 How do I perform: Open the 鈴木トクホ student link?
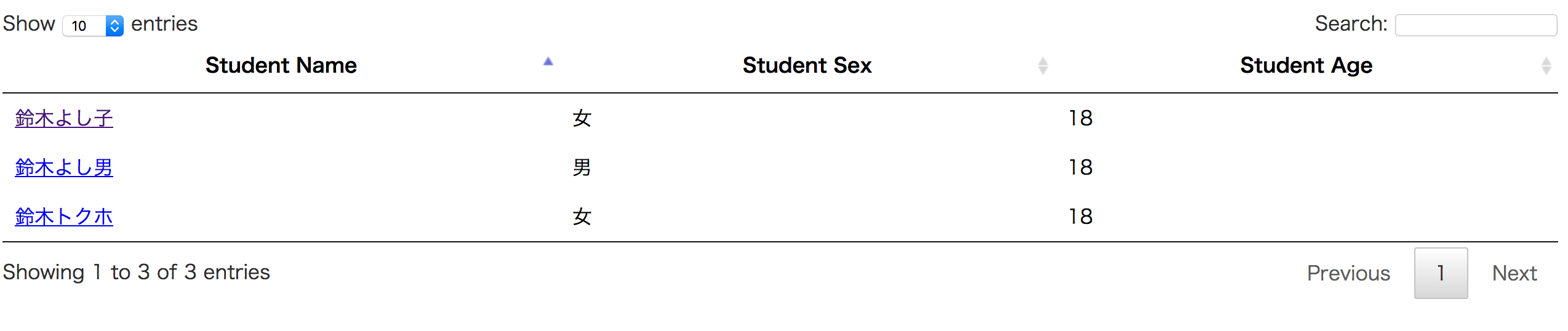(64, 217)
